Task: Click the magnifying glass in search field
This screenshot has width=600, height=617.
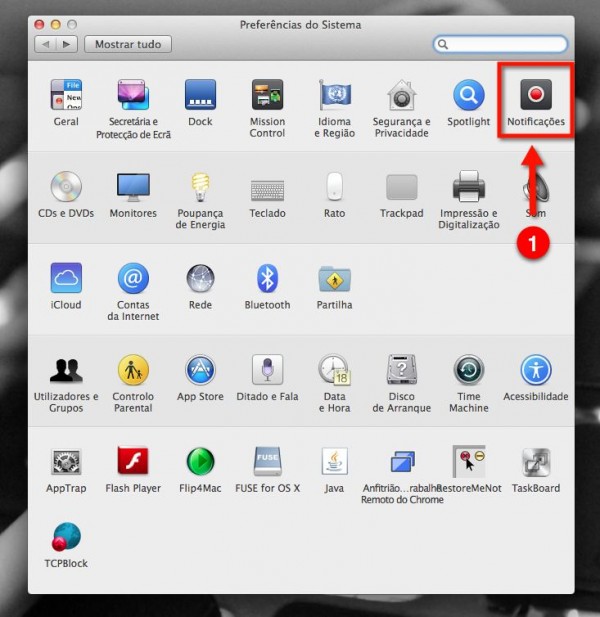Action: (443, 44)
